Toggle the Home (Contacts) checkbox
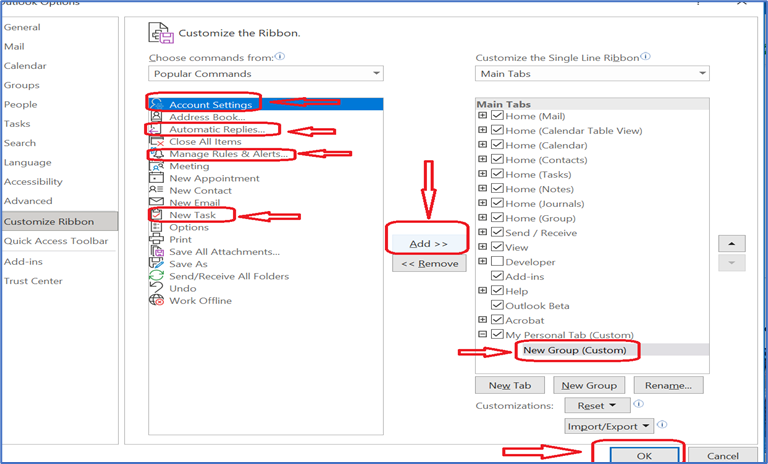This screenshot has width=768, height=464. [498, 159]
